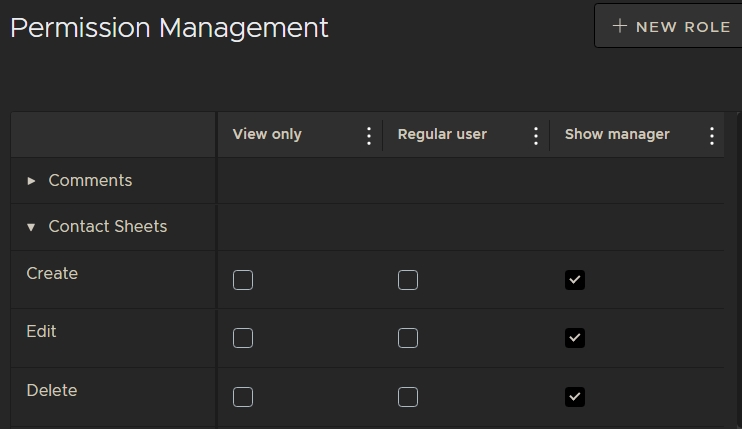742x429 pixels.
Task: Enable Edit permission for View only
Action: 243,338
